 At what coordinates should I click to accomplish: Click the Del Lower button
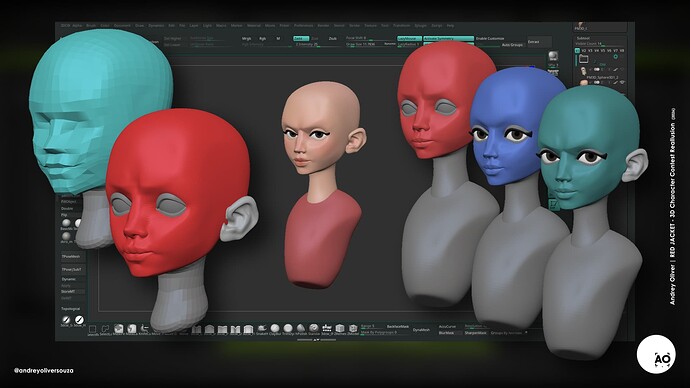[x=172, y=44]
